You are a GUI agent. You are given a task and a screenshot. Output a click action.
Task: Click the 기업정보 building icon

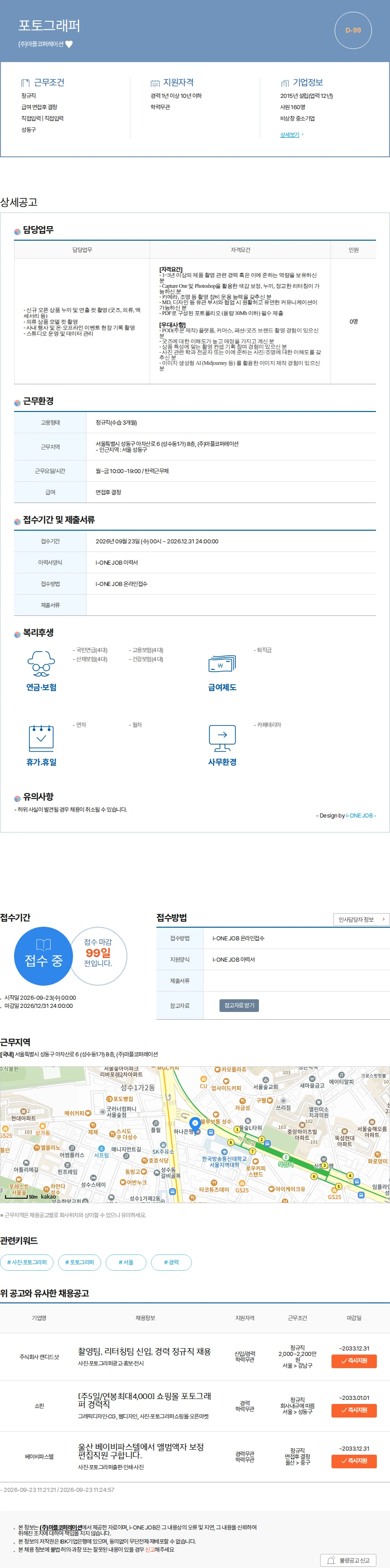[285, 83]
